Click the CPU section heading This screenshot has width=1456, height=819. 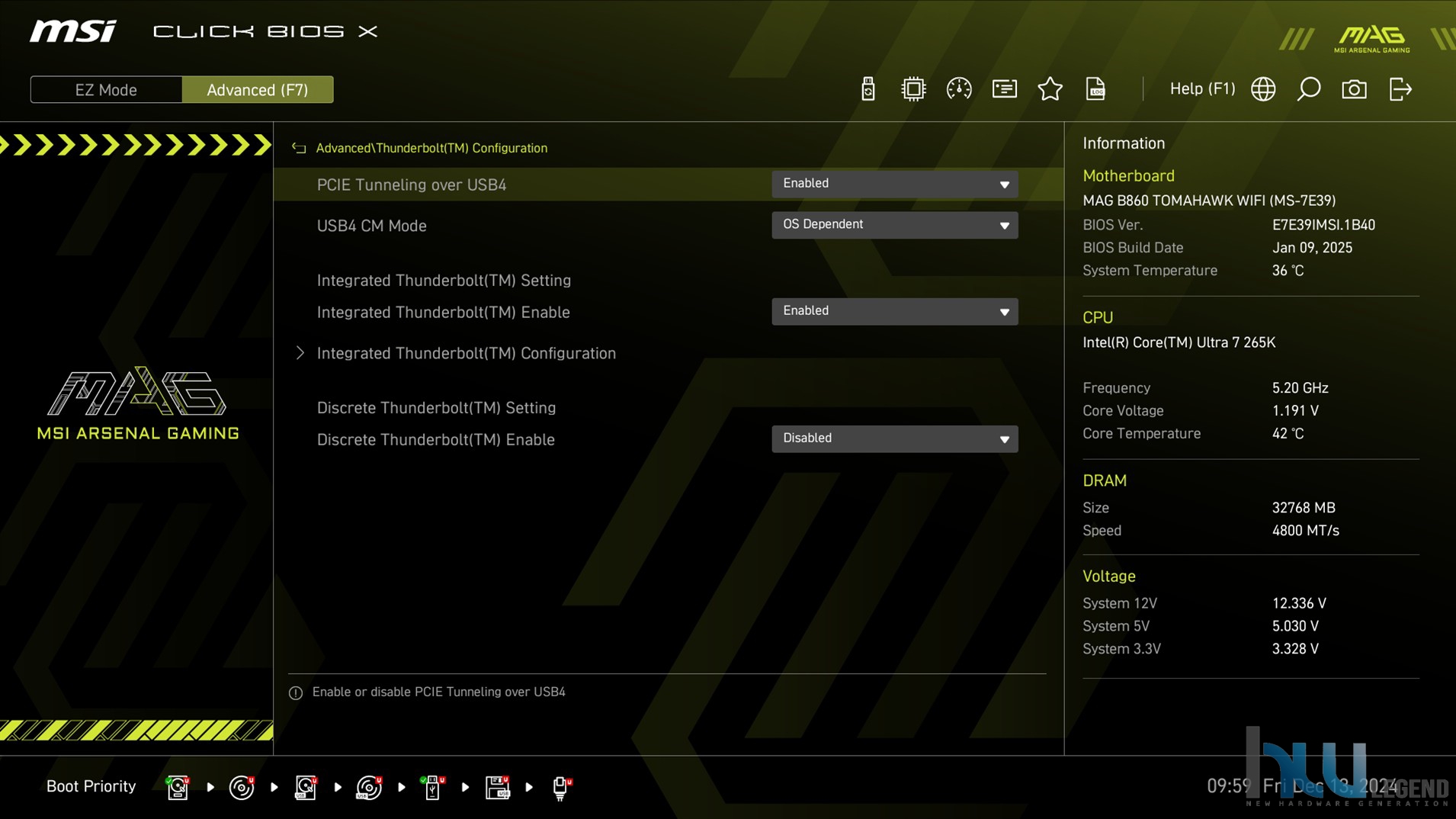coord(1097,317)
